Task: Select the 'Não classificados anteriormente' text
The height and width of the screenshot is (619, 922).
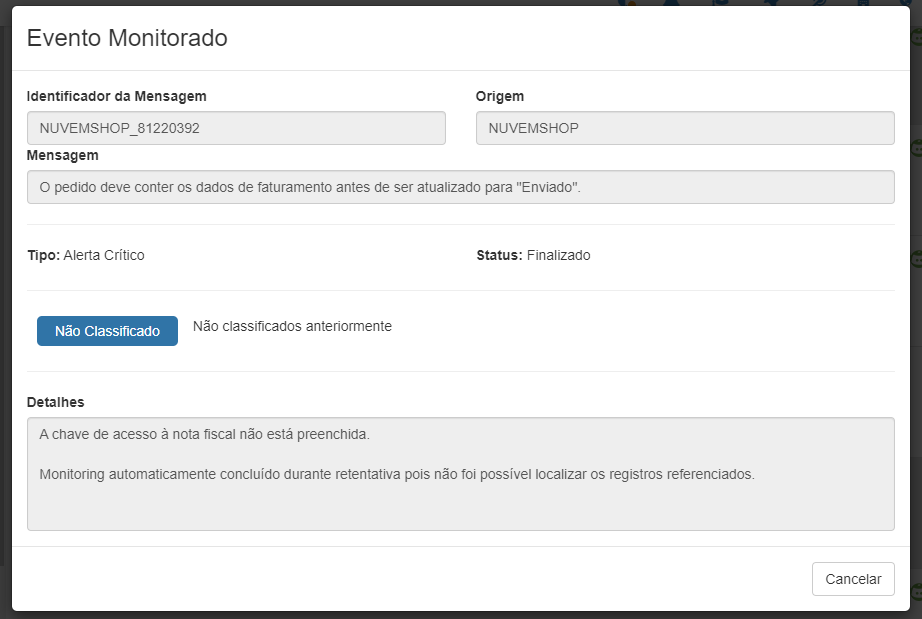Action: click(292, 326)
